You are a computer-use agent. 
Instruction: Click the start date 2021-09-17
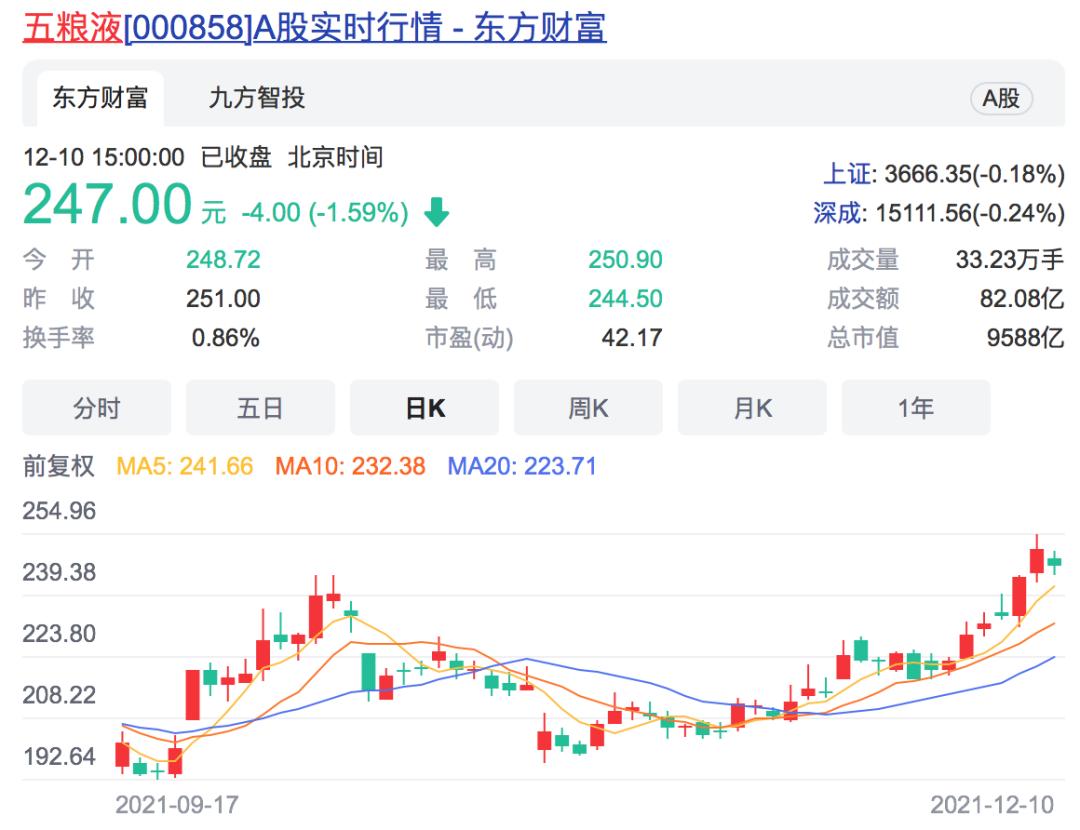177,805
